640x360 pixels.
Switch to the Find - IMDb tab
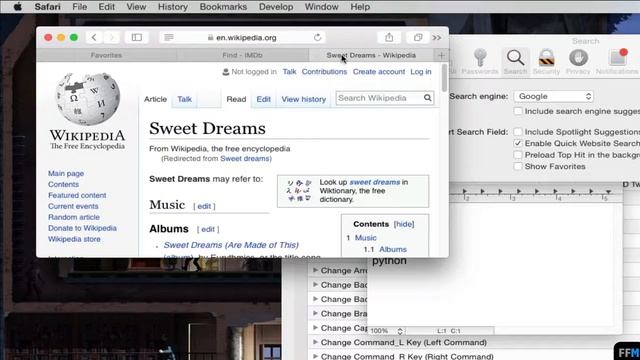coord(242,55)
